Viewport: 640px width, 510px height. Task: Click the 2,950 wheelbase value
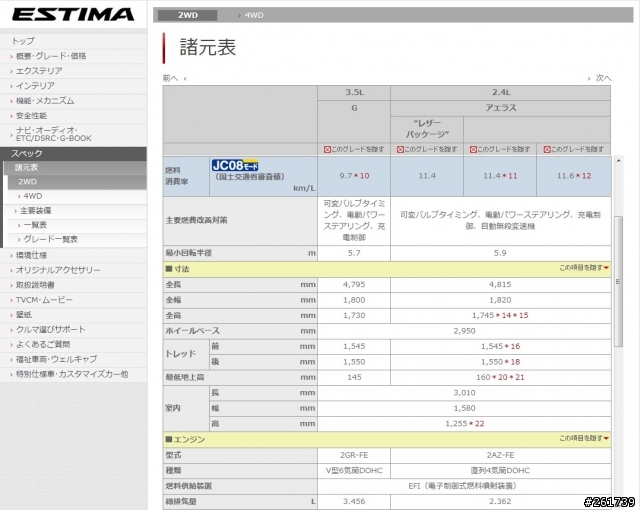[x=464, y=331]
